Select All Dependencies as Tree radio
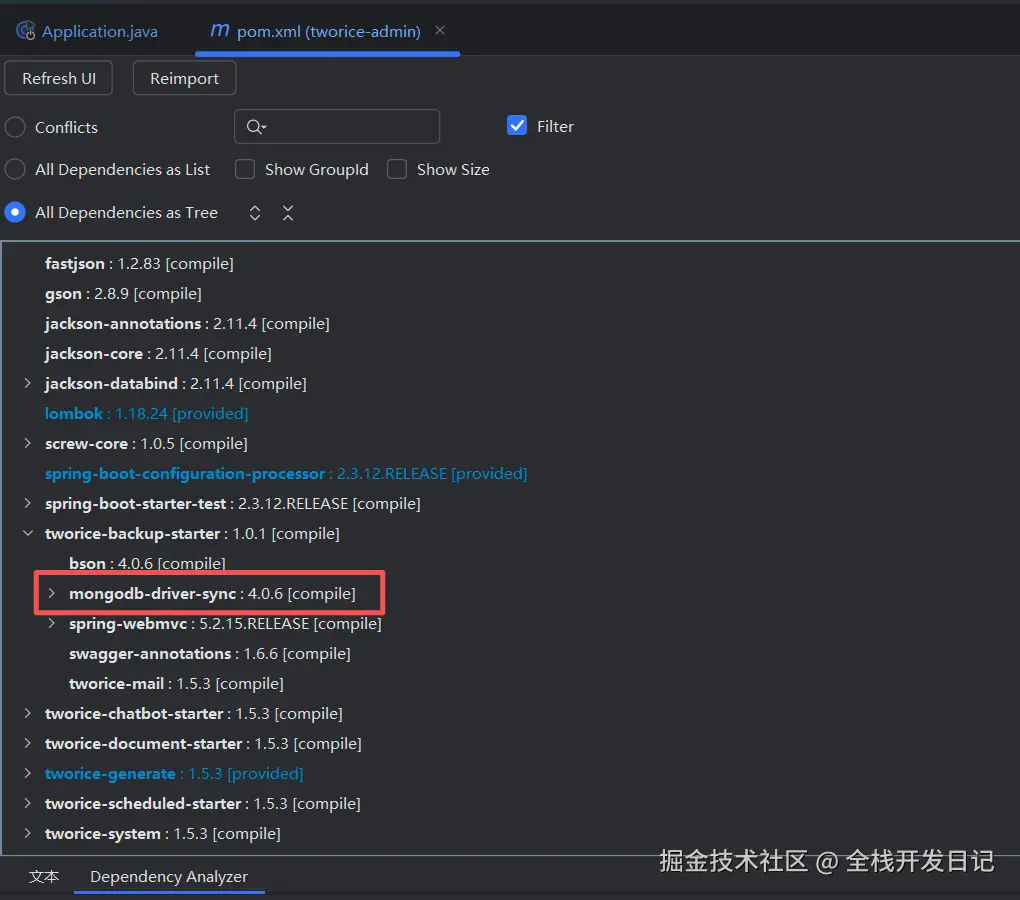 (x=15, y=212)
